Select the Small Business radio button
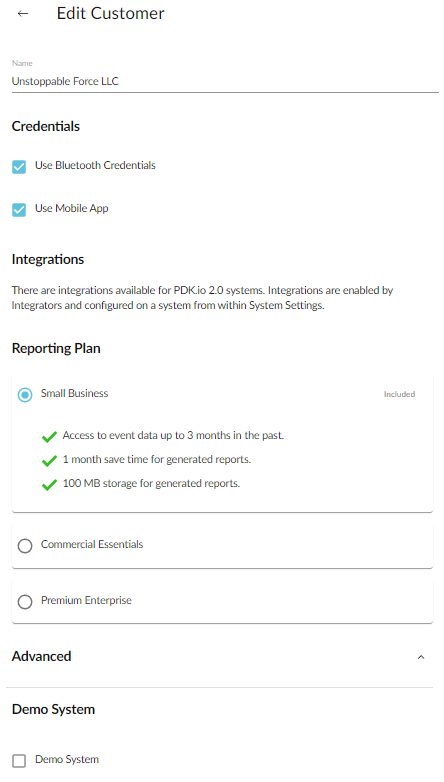This screenshot has height=782, width=444. (x=25, y=395)
